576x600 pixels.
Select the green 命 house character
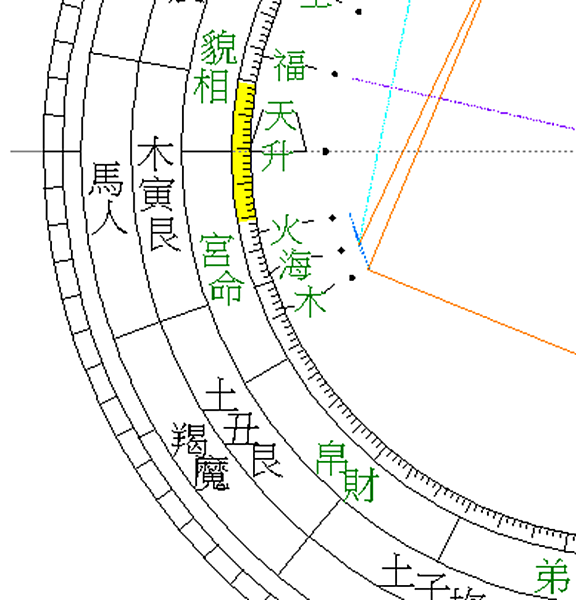(227, 288)
